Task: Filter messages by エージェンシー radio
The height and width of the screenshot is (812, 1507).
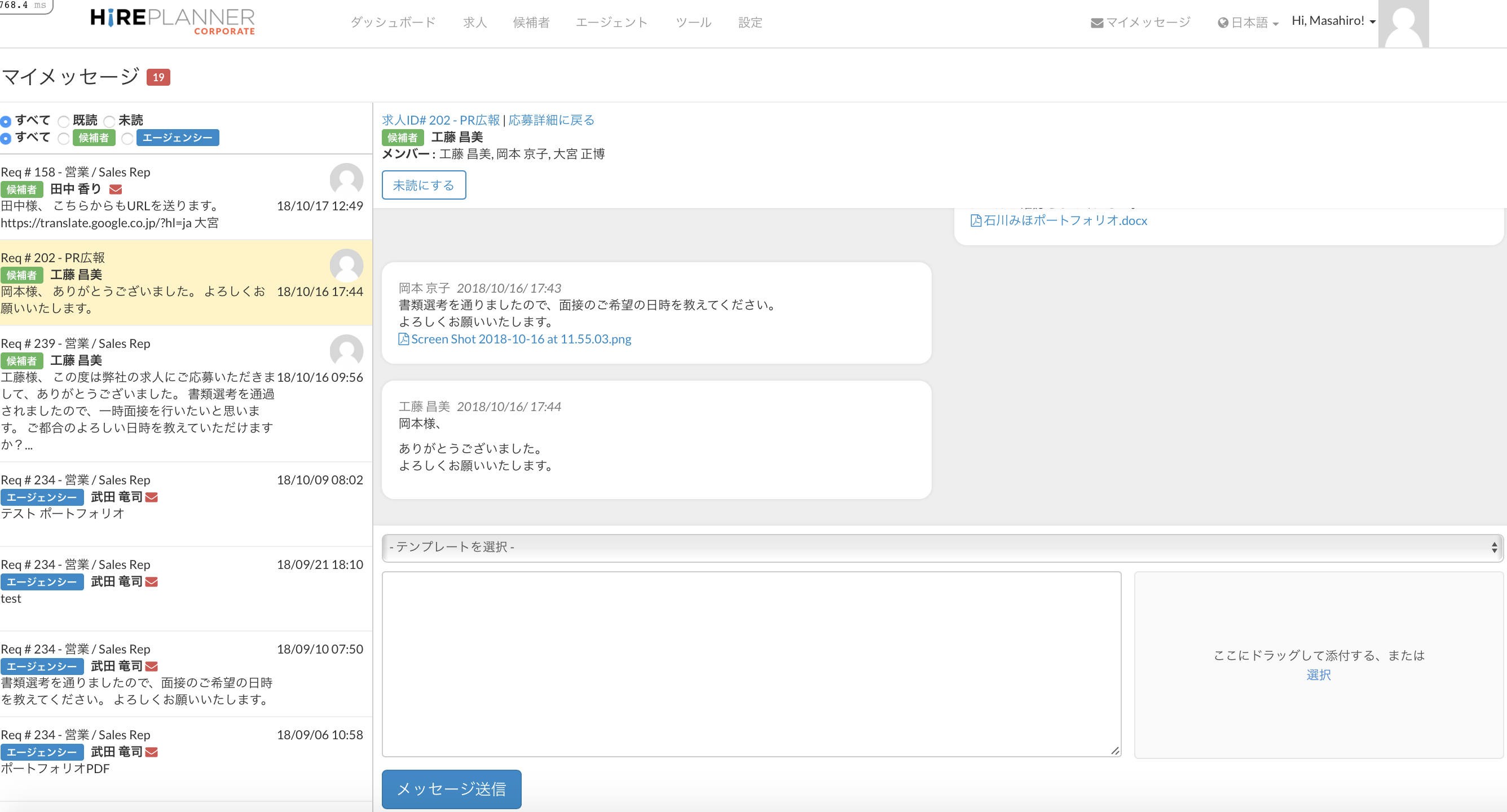Action: [x=127, y=138]
